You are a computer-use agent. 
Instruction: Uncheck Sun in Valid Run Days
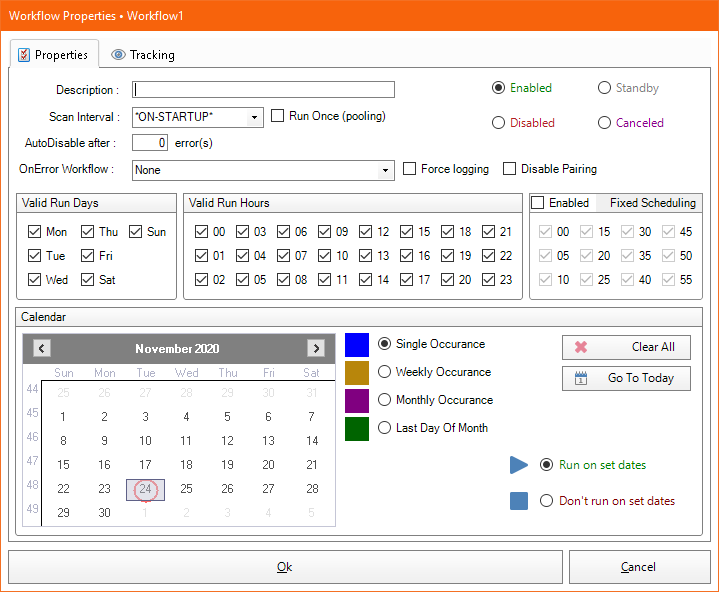point(135,232)
